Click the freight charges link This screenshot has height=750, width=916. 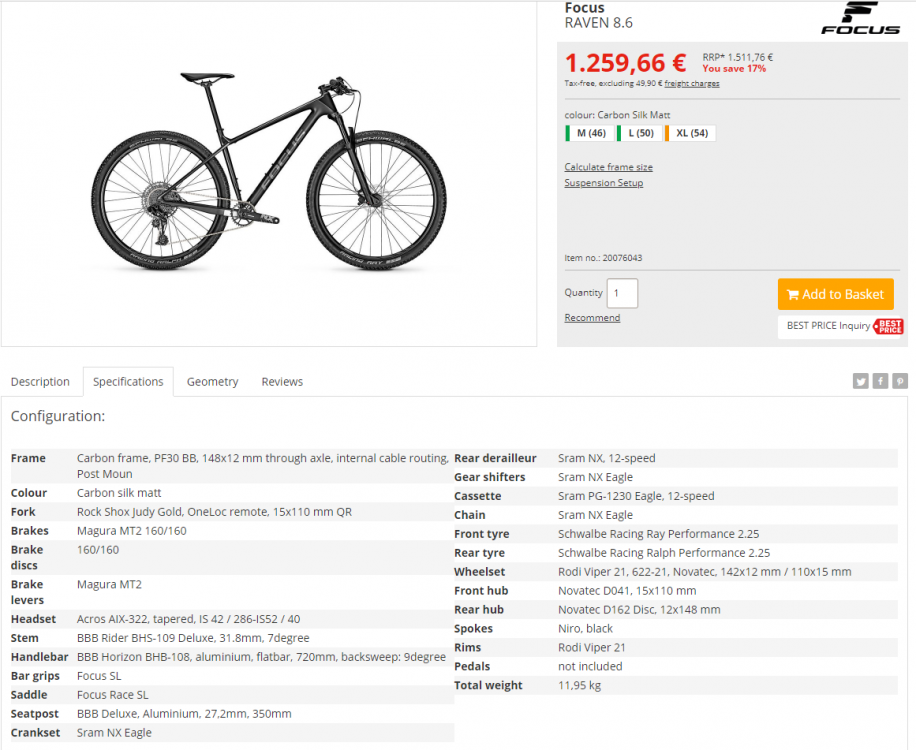pyautogui.click(x=692, y=84)
